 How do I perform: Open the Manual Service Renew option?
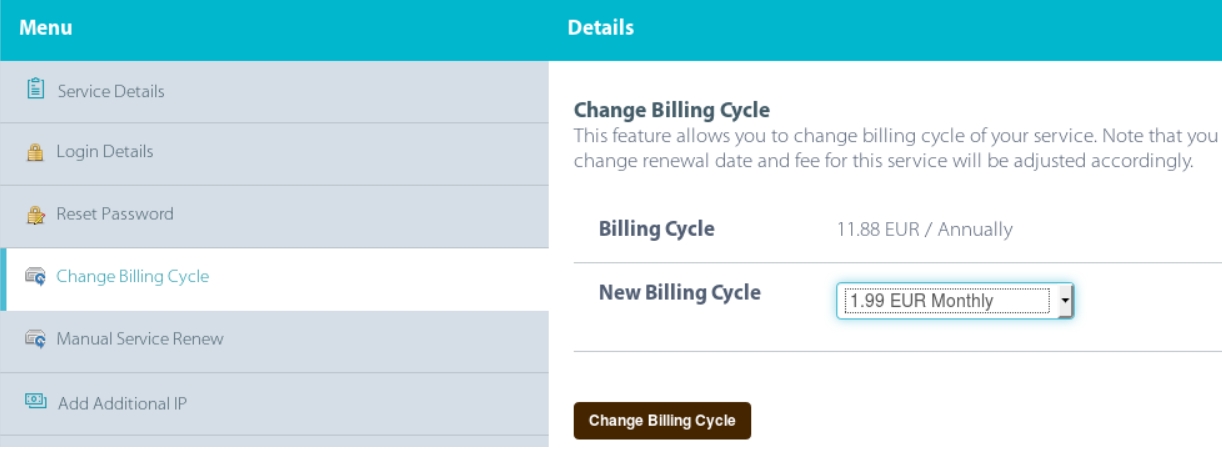point(140,339)
